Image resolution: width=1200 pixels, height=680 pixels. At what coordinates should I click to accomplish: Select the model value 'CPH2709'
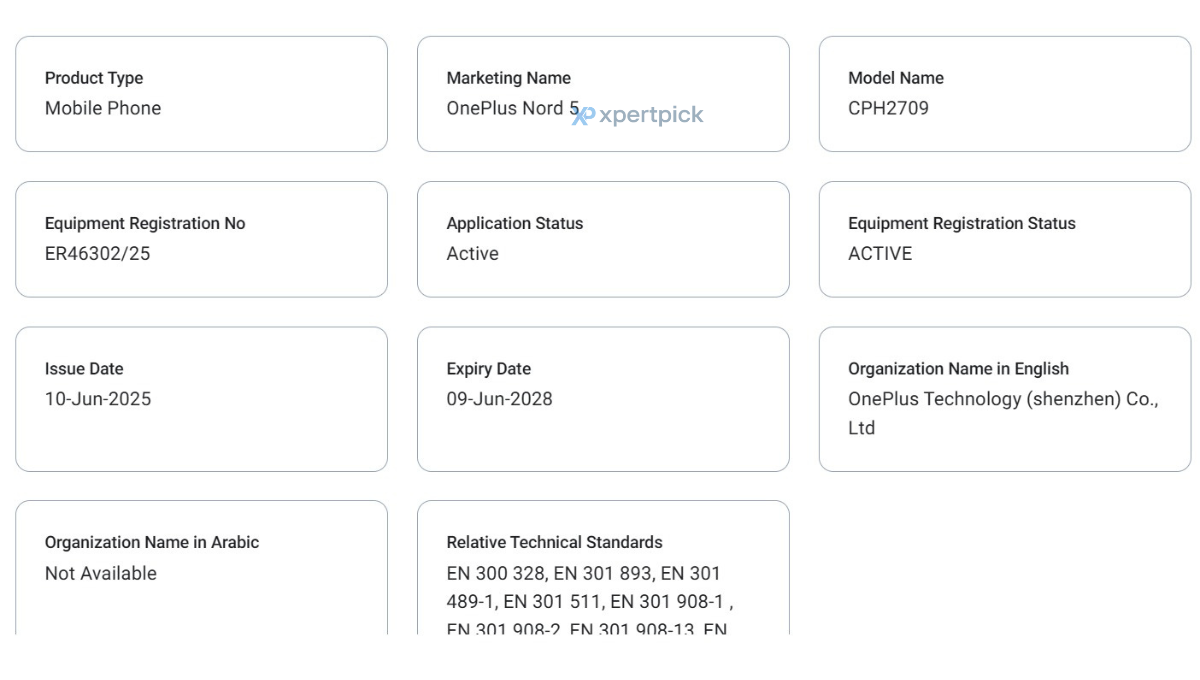pos(889,108)
